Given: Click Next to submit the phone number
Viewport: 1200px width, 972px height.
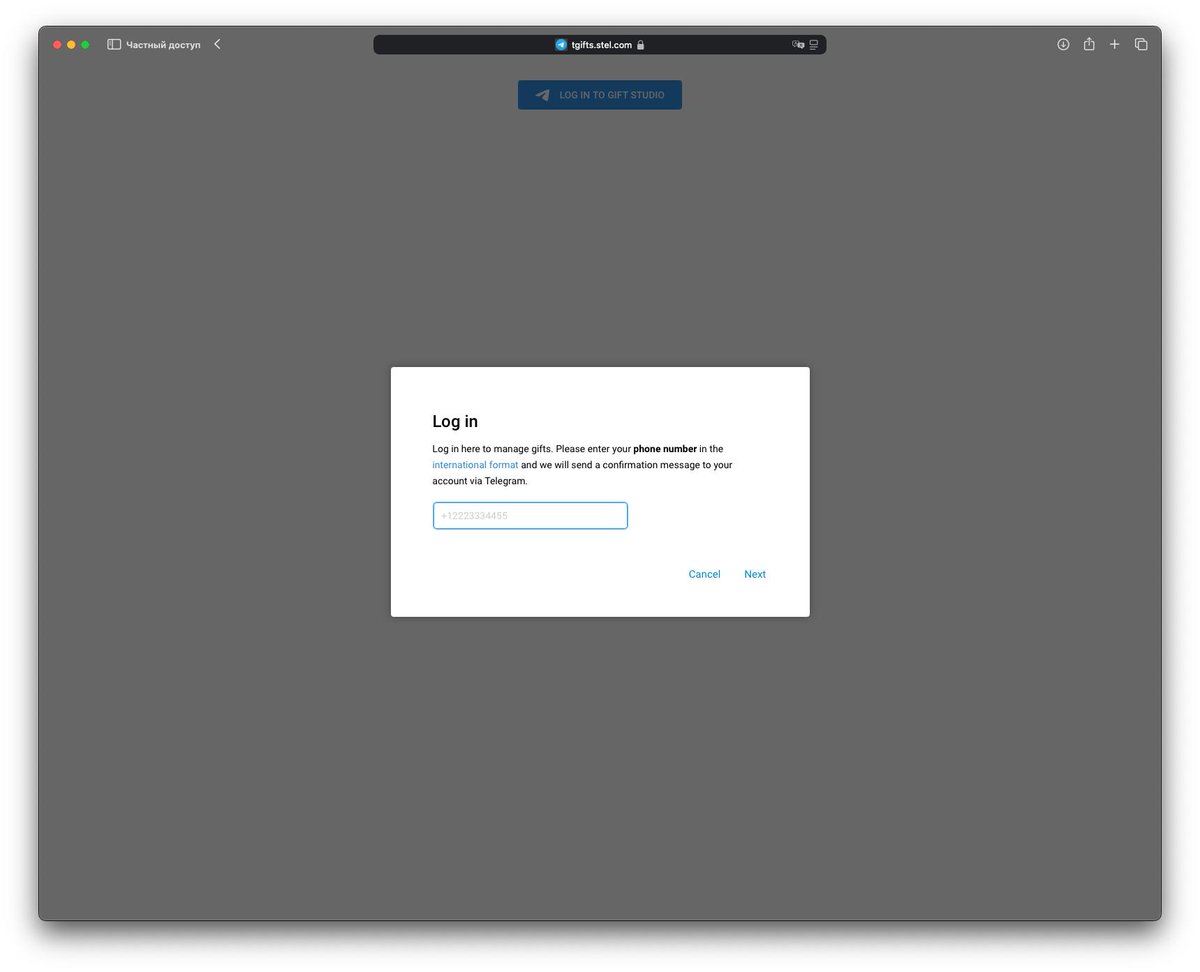Looking at the screenshot, I should (754, 574).
